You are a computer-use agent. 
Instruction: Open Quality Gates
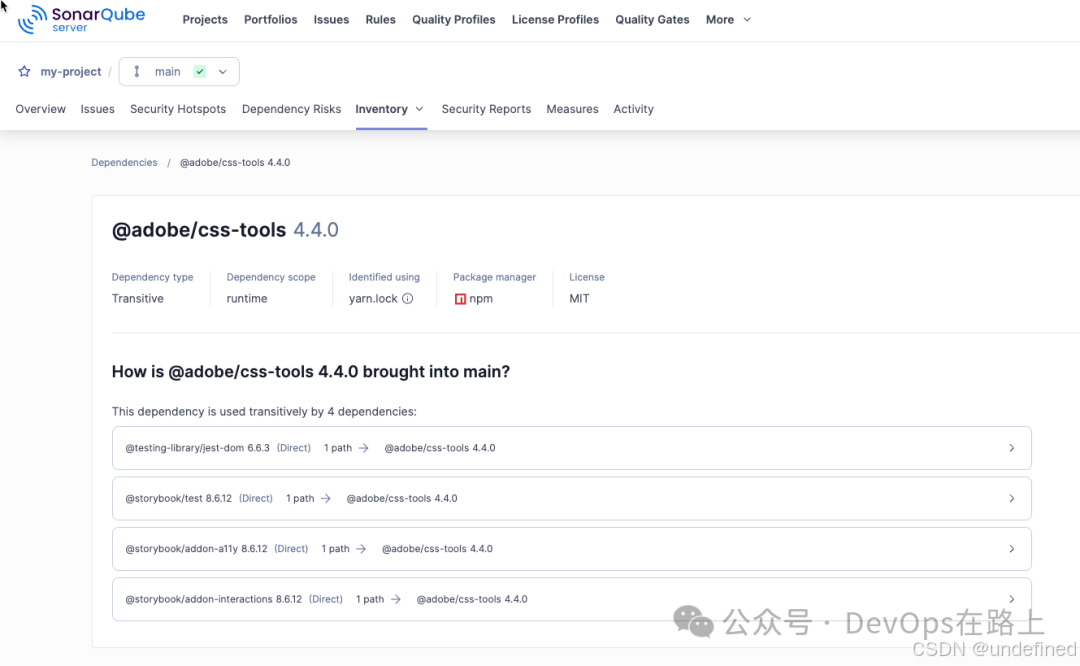[652, 19]
